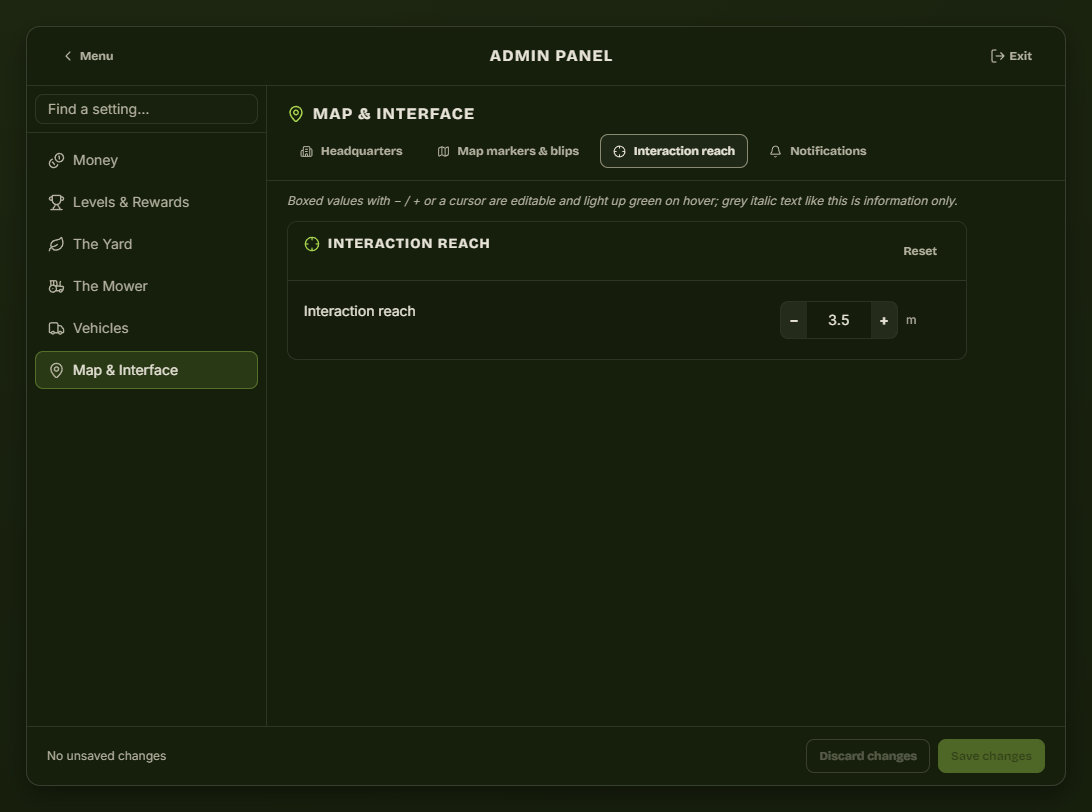Click the map icon on Map markers & blips tab
Viewport: 1092px width, 812px height.
point(443,151)
